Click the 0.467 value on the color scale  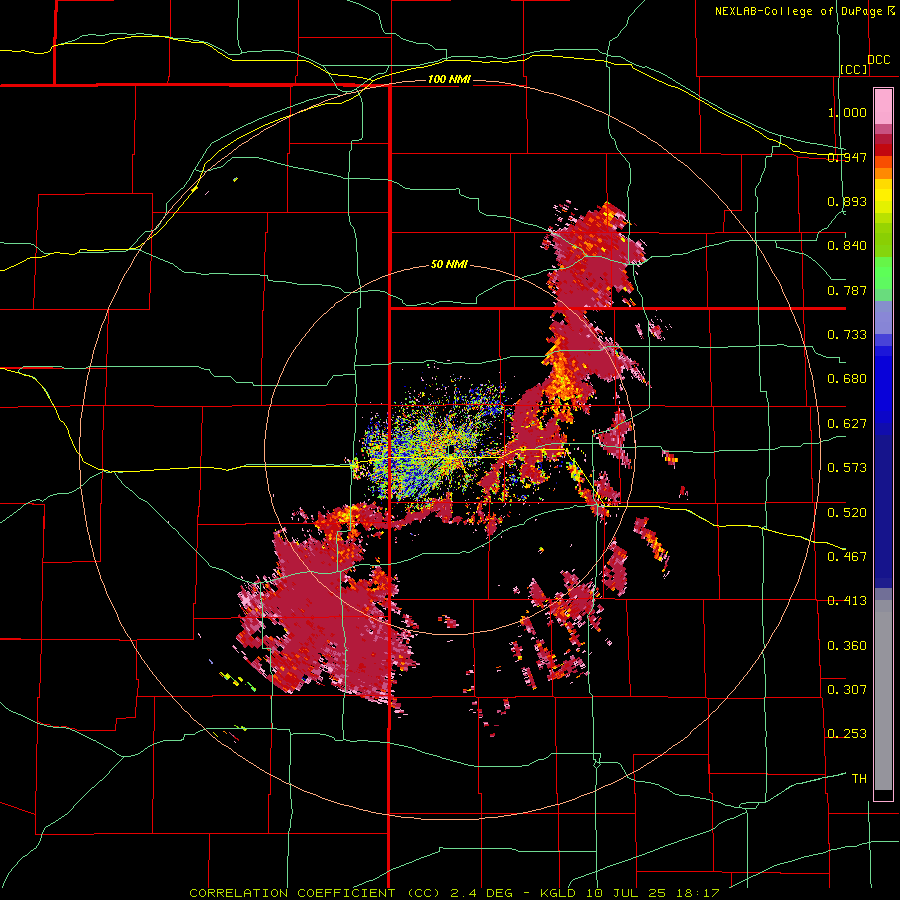click(x=847, y=556)
